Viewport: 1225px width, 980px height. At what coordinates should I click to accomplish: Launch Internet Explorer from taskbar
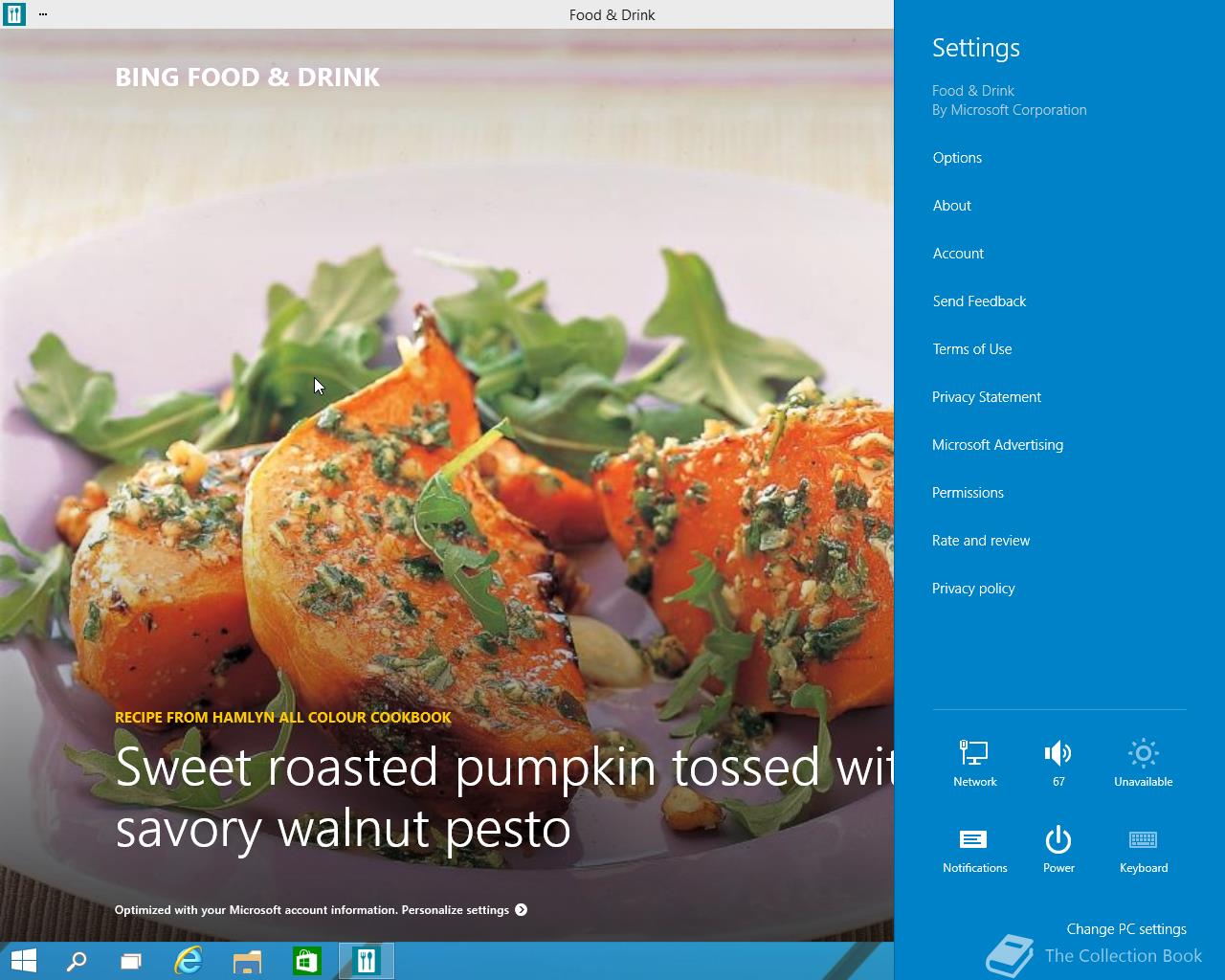[x=189, y=961]
